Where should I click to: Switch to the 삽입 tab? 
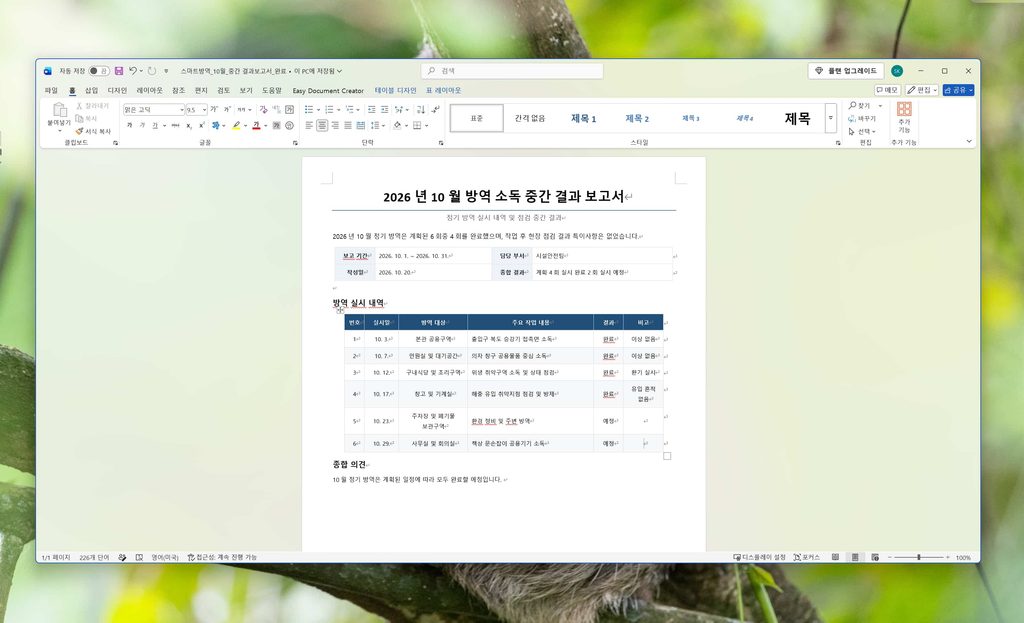click(91, 90)
